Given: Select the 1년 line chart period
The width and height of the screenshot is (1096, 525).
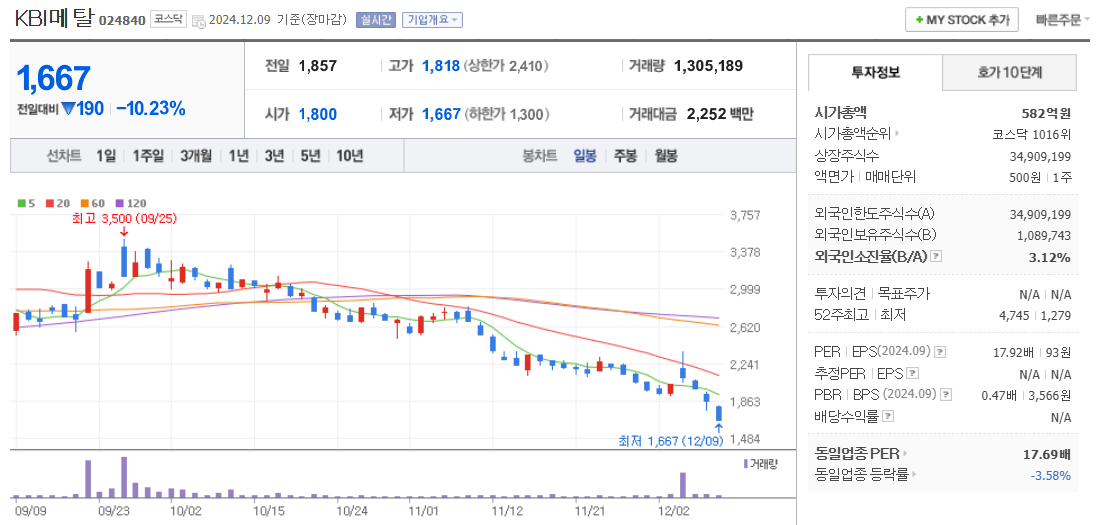Looking at the screenshot, I should tap(238, 156).
